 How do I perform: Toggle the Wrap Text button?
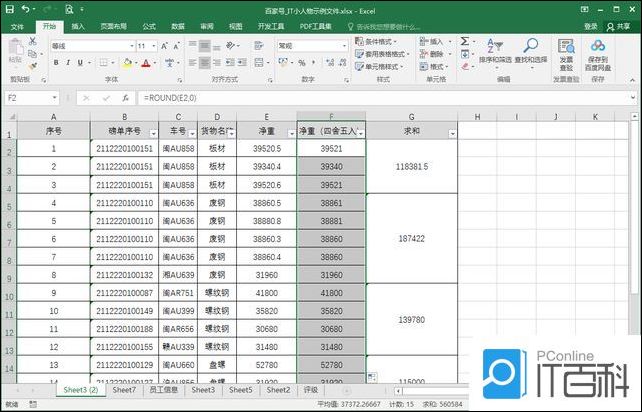pyautogui.click(x=259, y=45)
